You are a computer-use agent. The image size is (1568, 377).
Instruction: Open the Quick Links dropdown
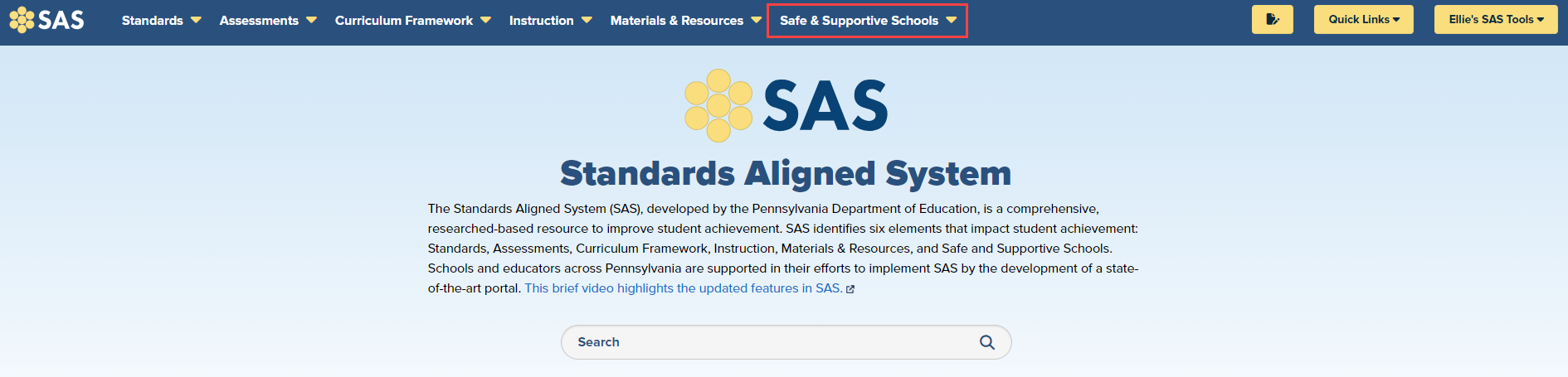click(1363, 20)
